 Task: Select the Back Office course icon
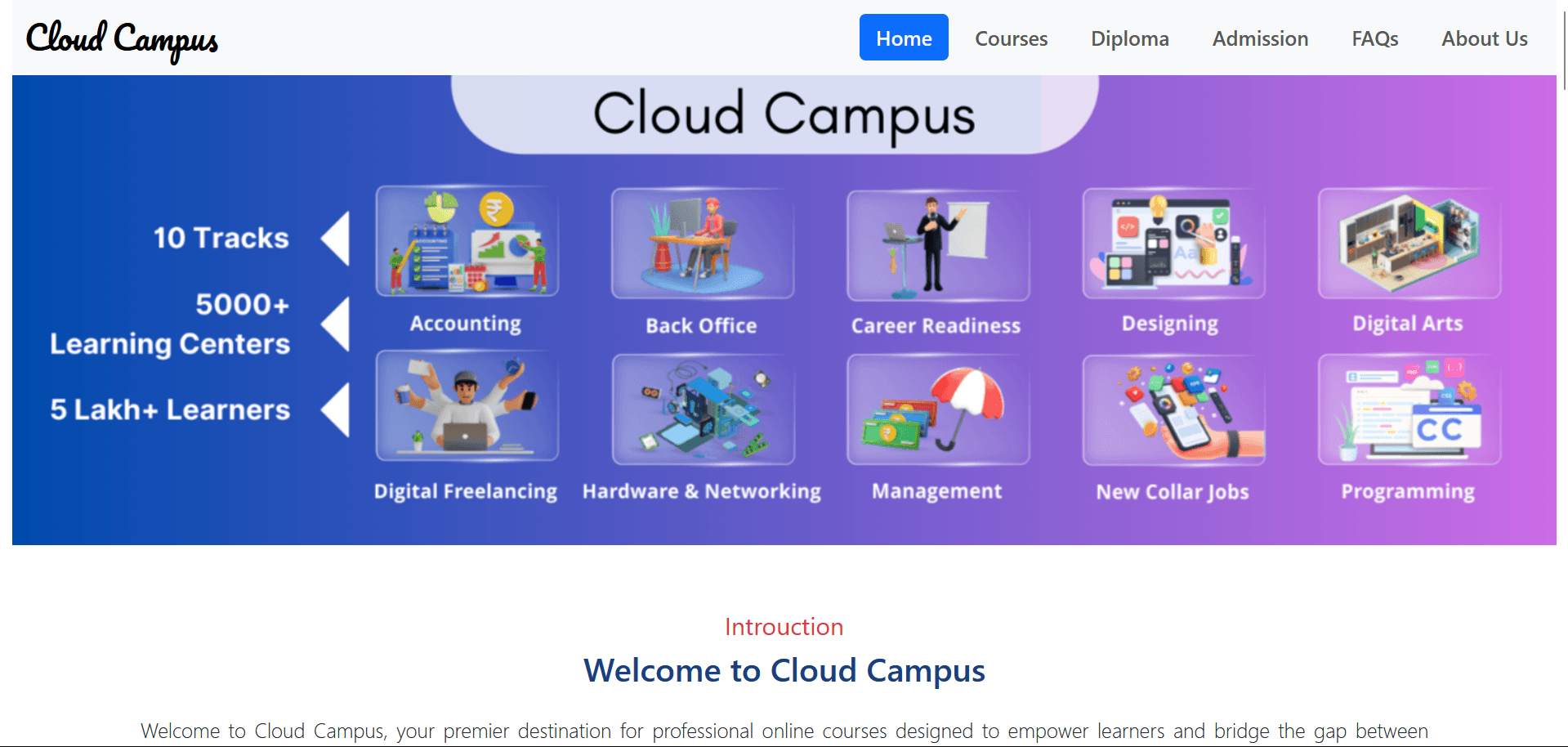tap(702, 244)
